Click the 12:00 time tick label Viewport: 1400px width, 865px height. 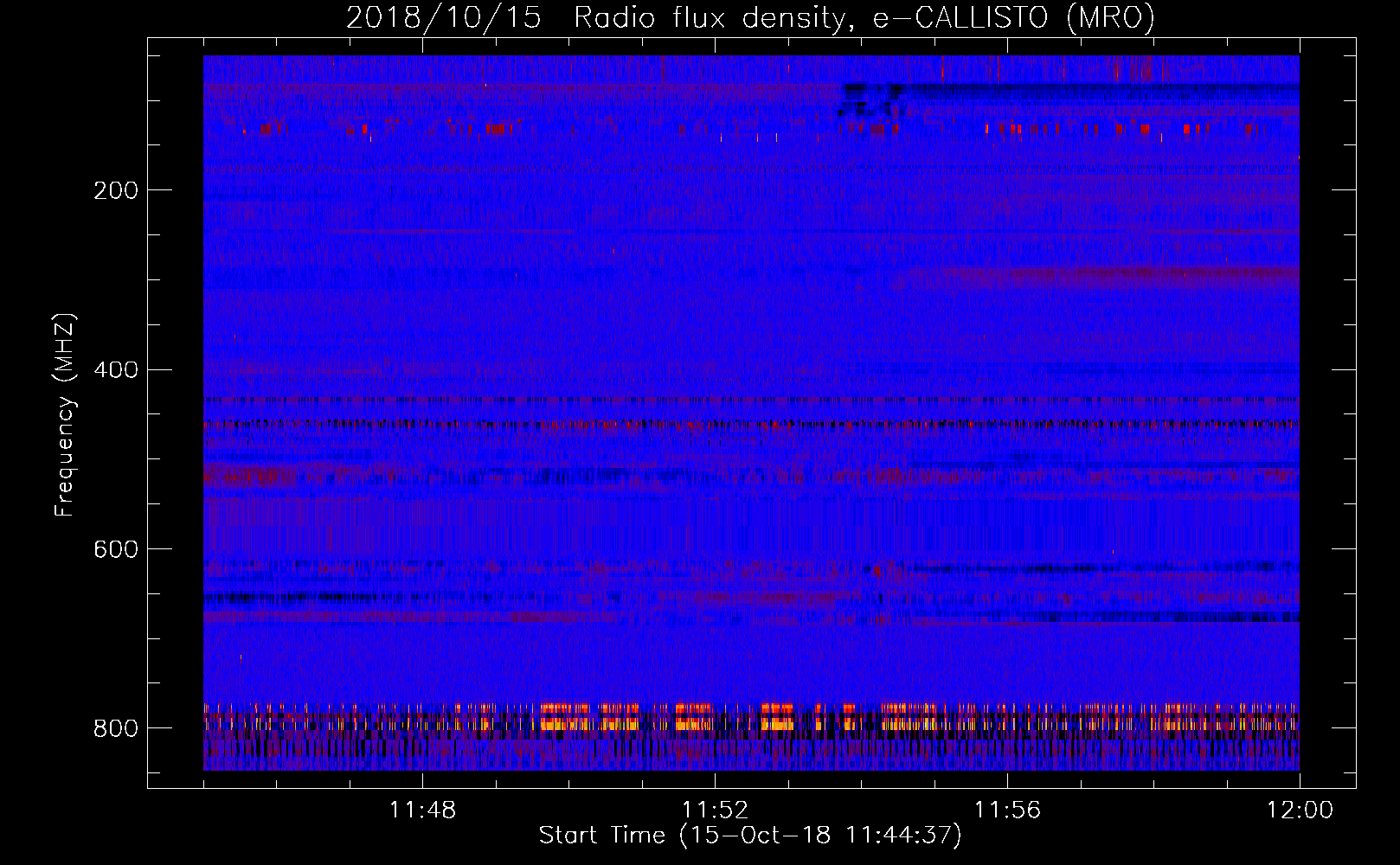(x=1300, y=811)
